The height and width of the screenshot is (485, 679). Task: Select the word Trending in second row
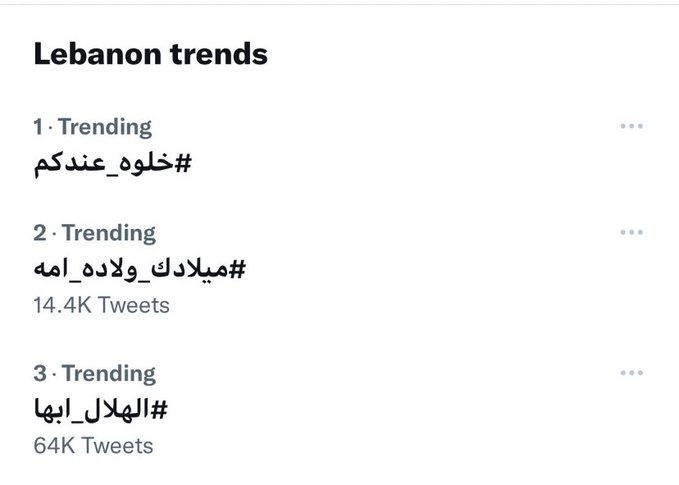109,233
